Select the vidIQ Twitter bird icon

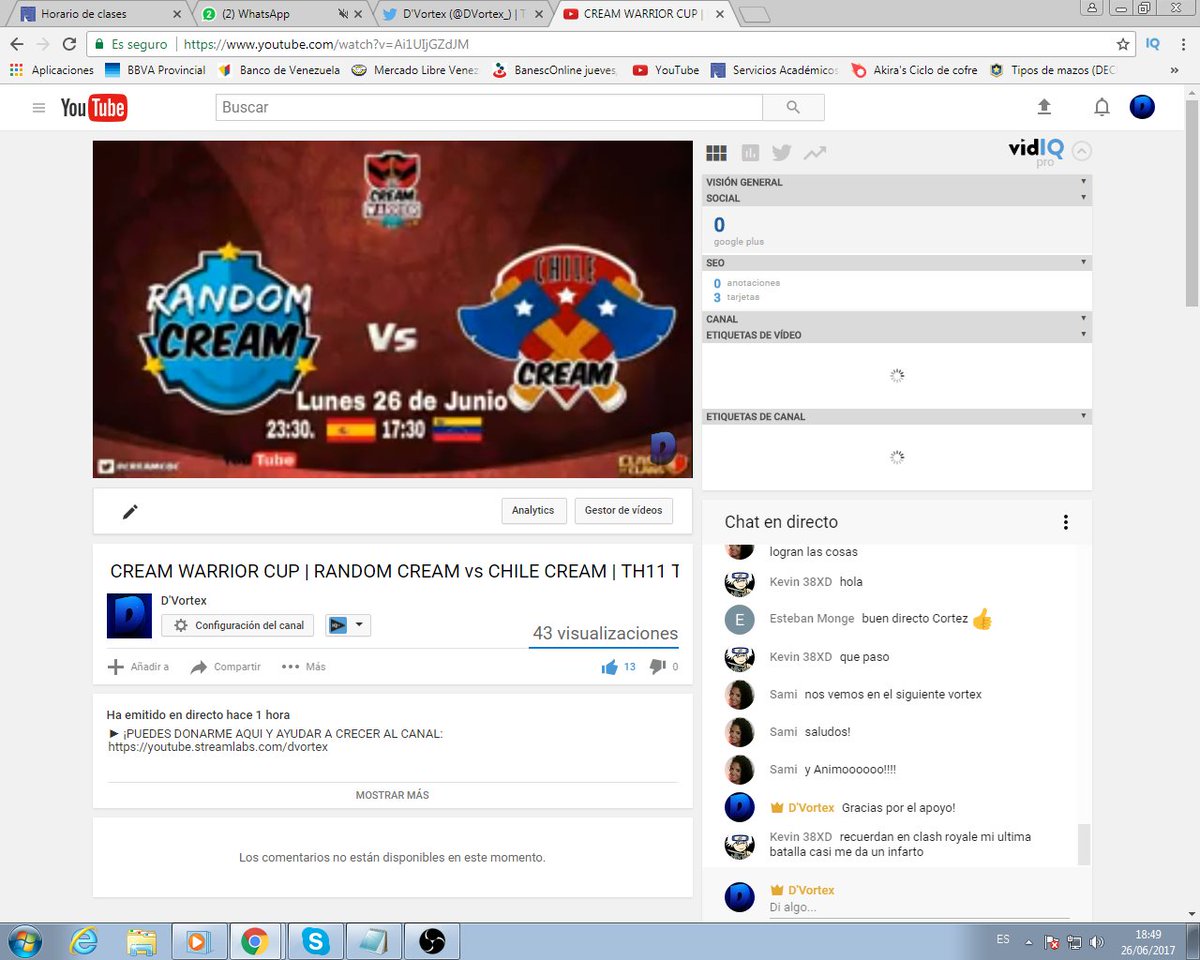[x=782, y=153]
